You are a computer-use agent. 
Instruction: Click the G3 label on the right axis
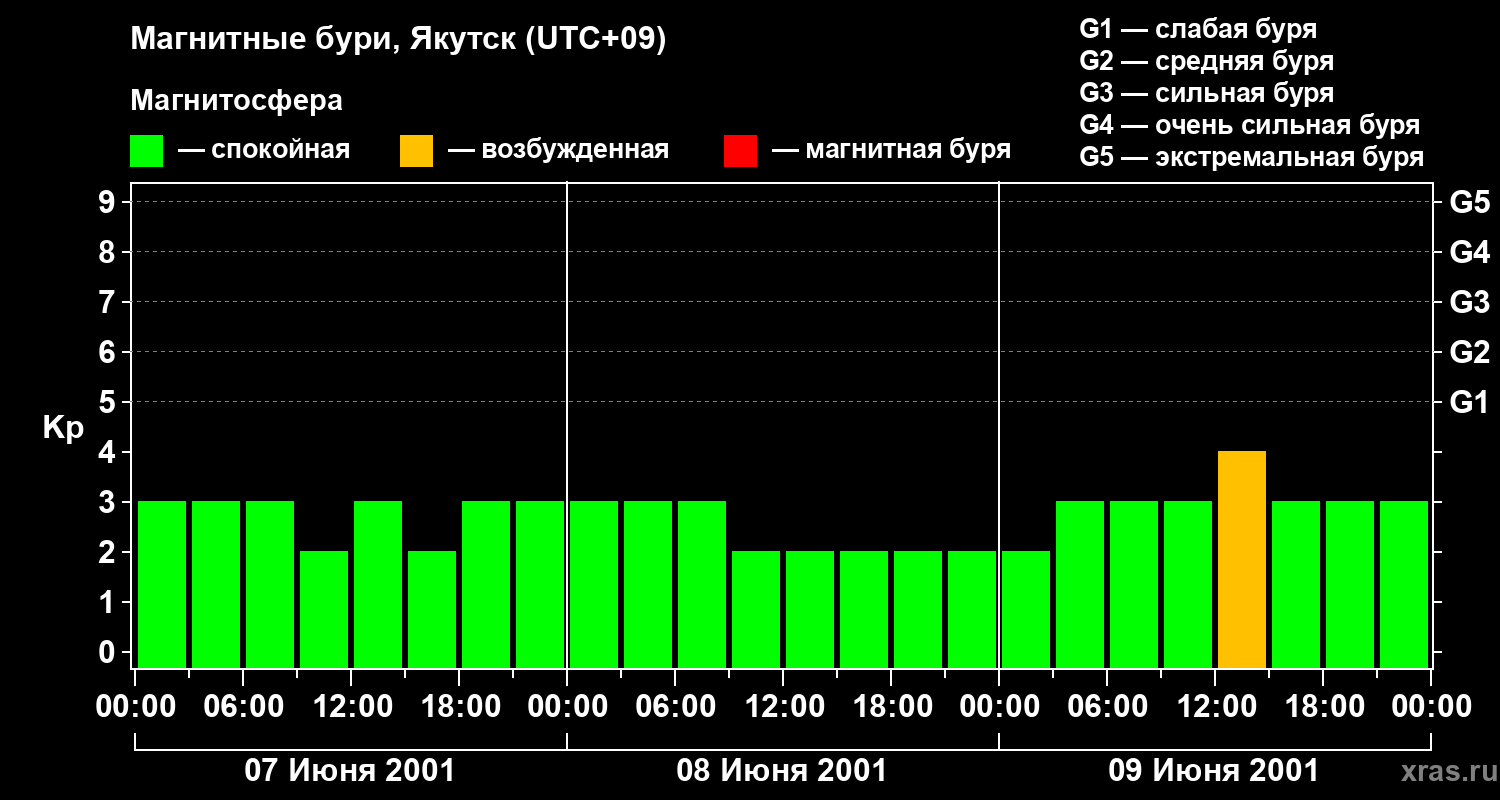tap(1469, 302)
